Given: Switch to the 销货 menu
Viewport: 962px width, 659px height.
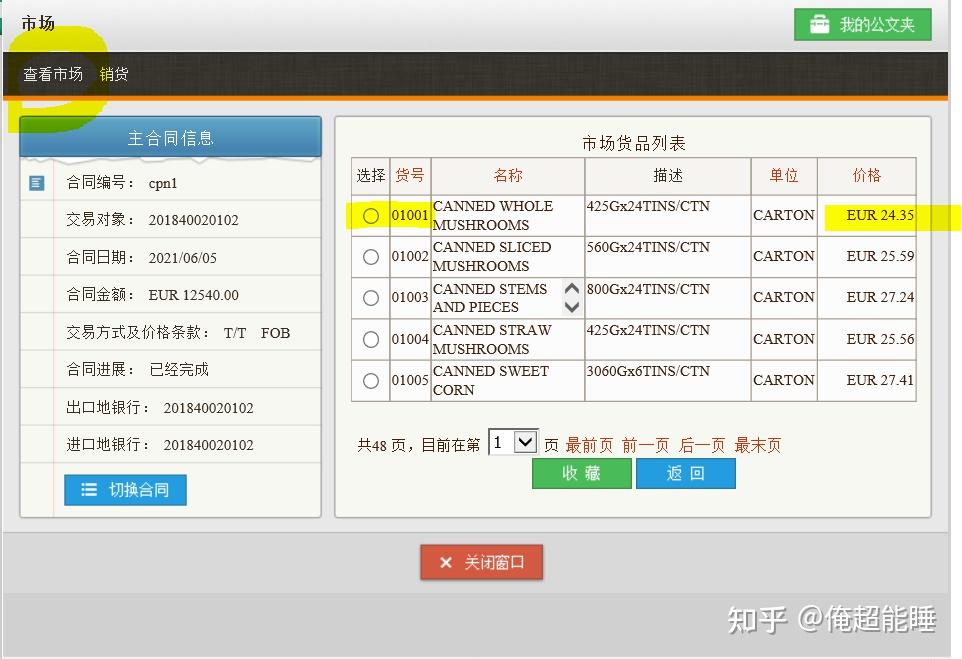Looking at the screenshot, I should [x=113, y=73].
